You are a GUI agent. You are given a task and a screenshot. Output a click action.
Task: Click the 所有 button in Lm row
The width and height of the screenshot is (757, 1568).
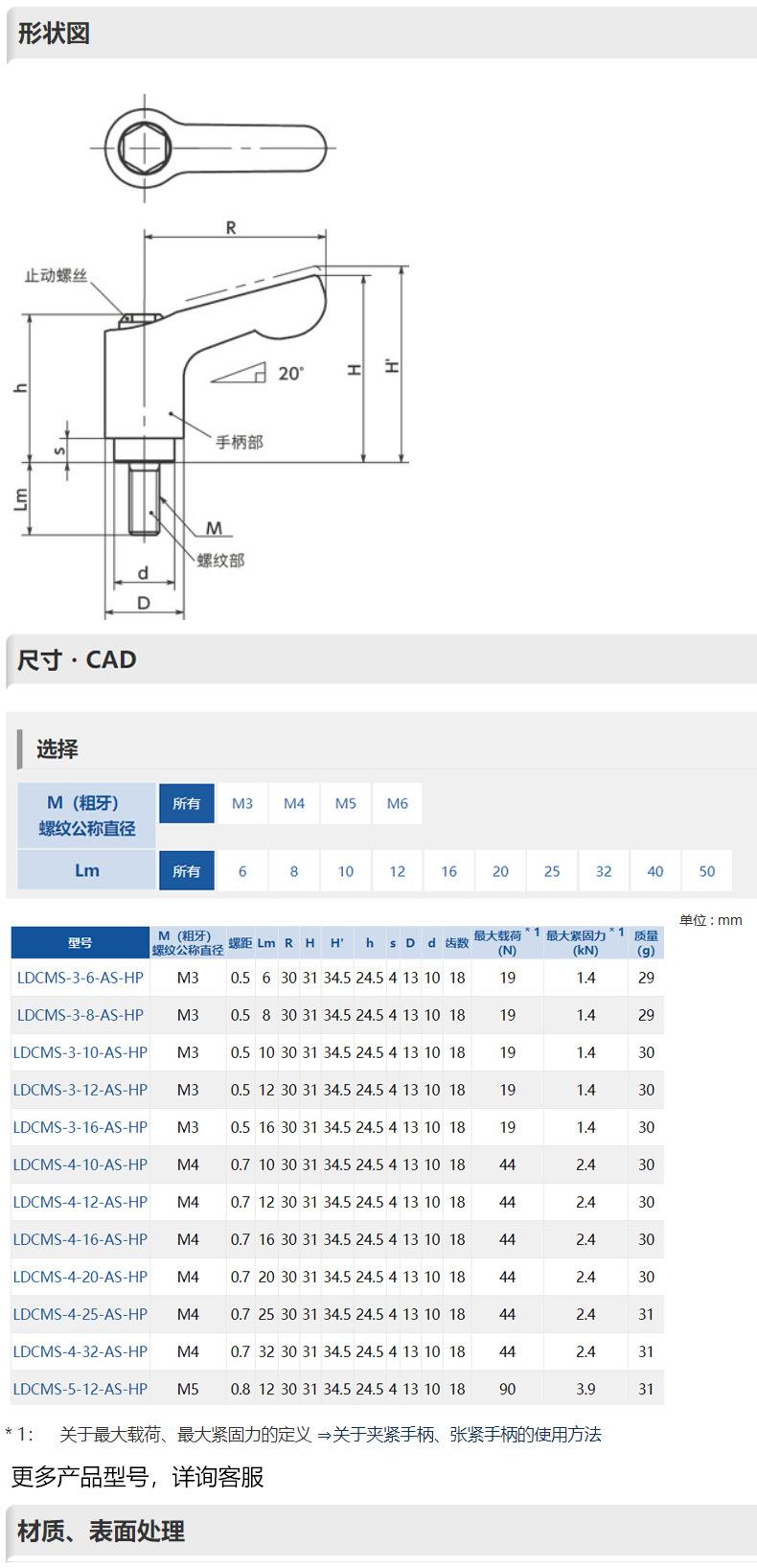click(x=187, y=871)
